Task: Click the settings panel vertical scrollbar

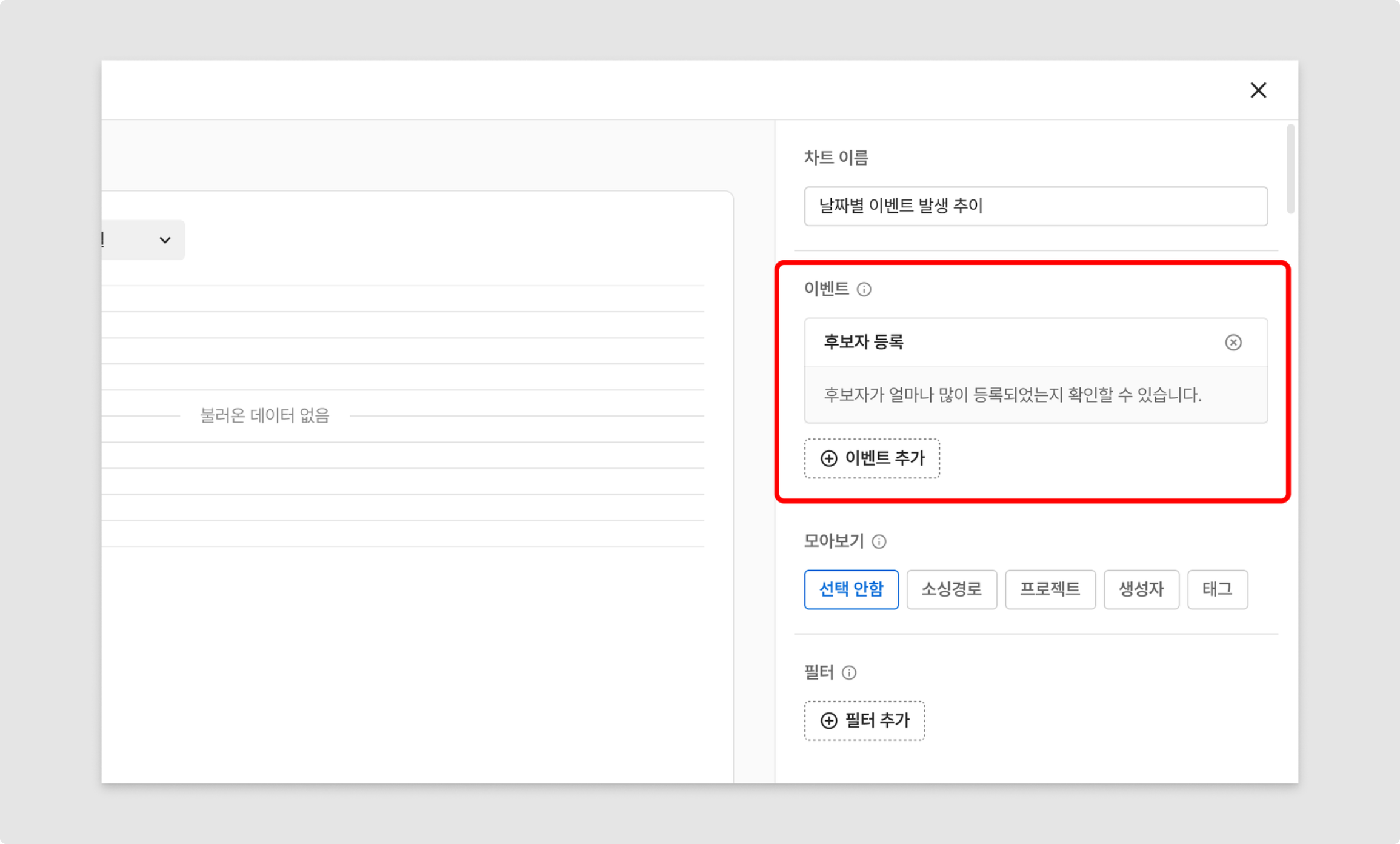Action: (x=1290, y=170)
